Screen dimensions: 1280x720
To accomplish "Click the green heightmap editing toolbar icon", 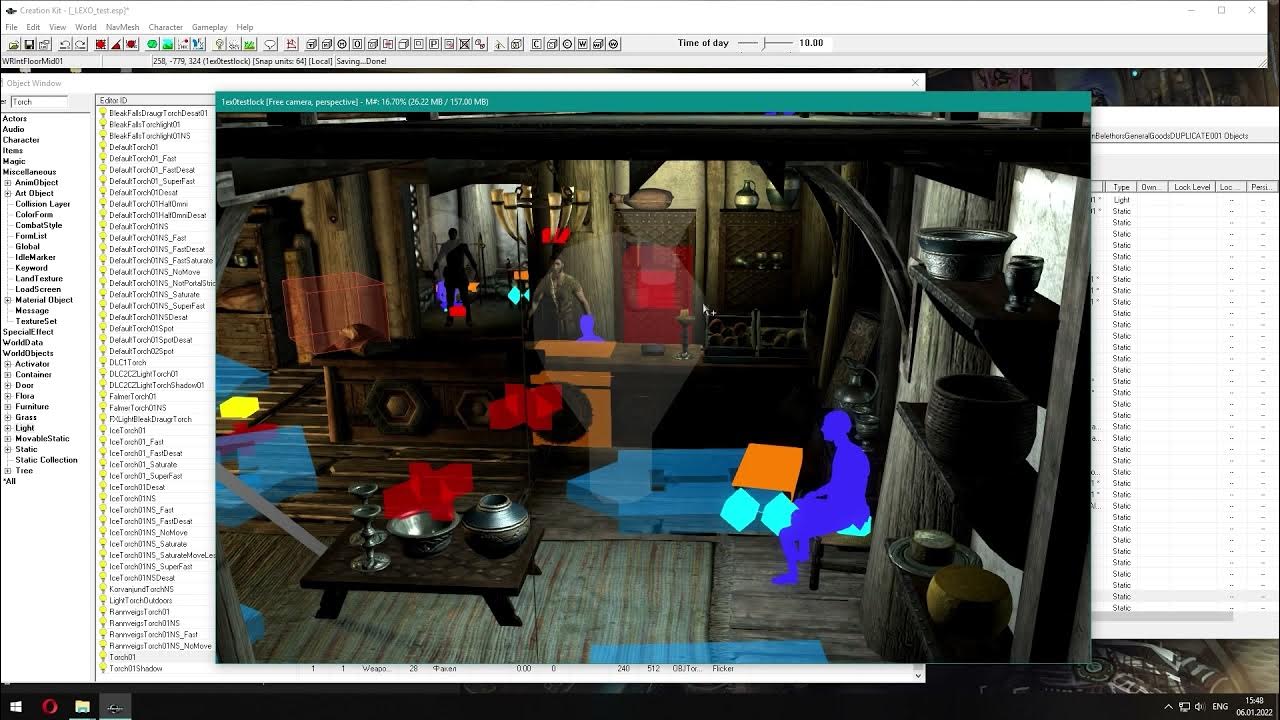I will [152, 44].
